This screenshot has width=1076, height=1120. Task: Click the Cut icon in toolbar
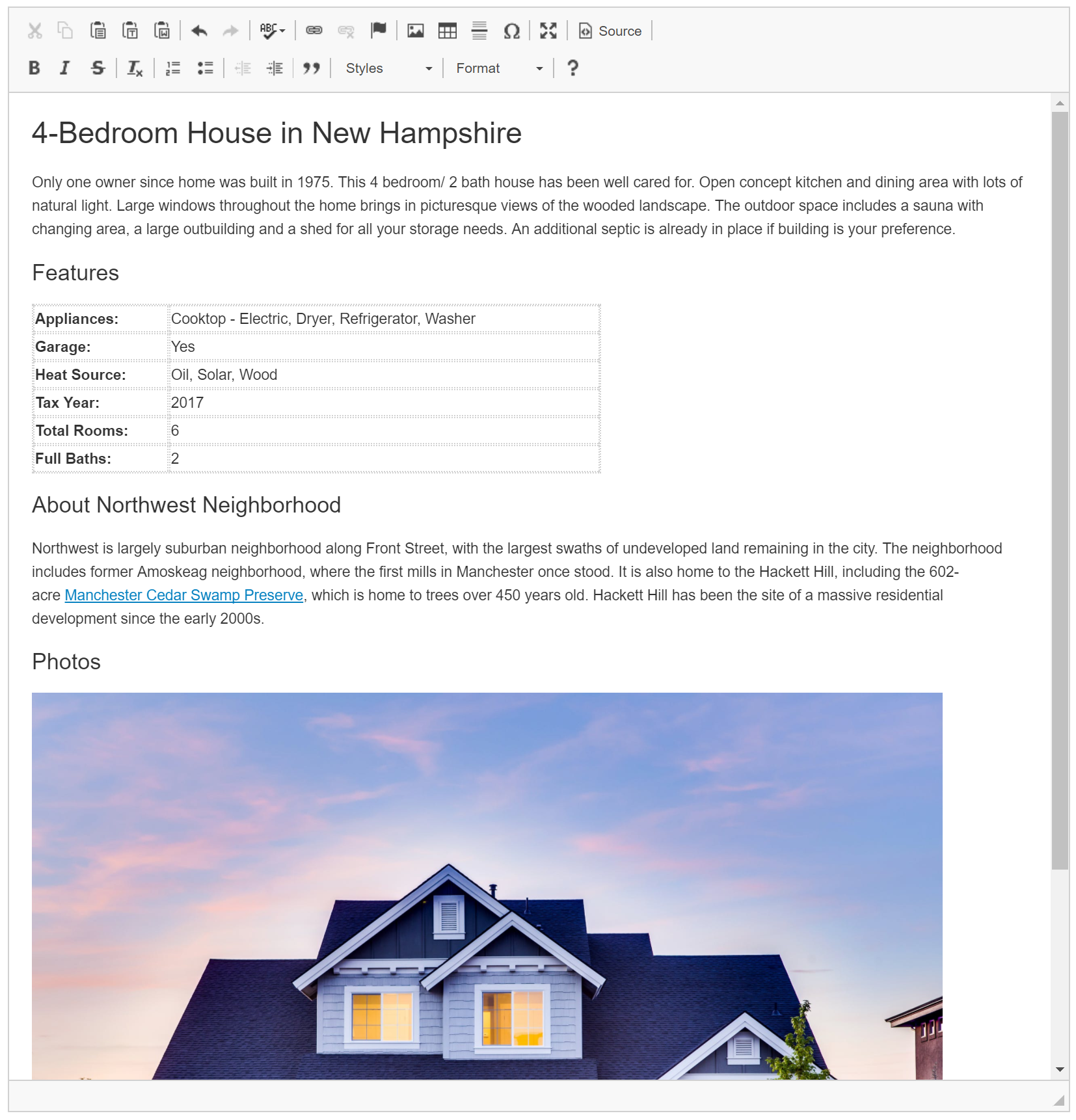(35, 31)
